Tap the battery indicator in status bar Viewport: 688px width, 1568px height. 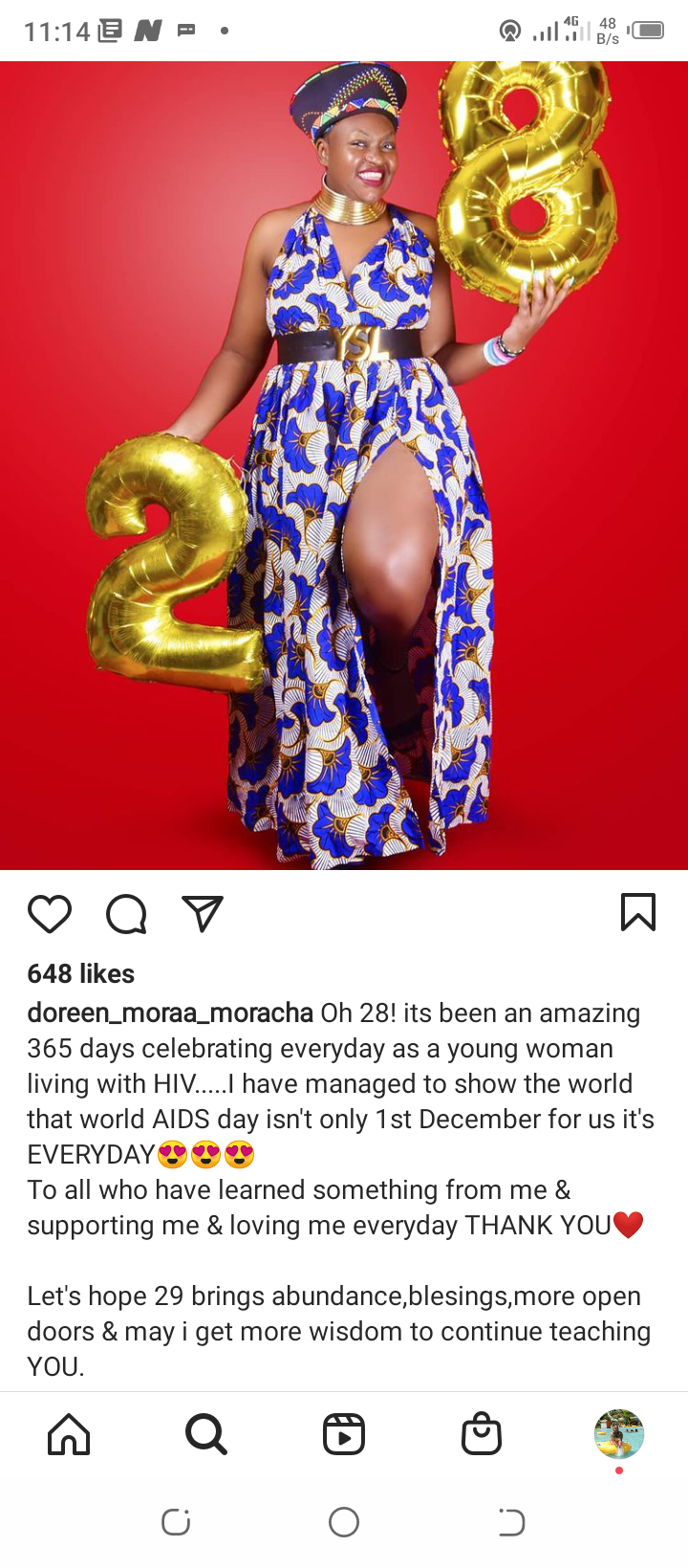click(647, 31)
